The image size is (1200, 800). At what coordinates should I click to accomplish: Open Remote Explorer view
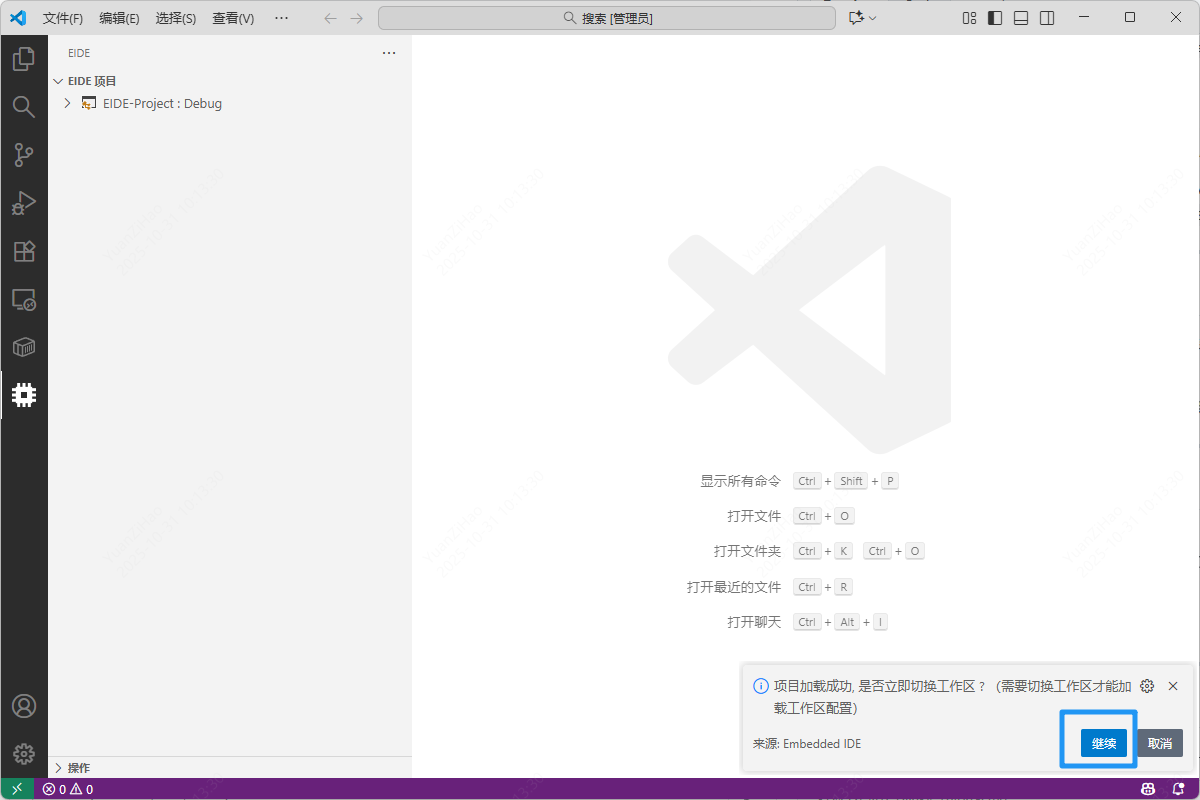[24, 299]
